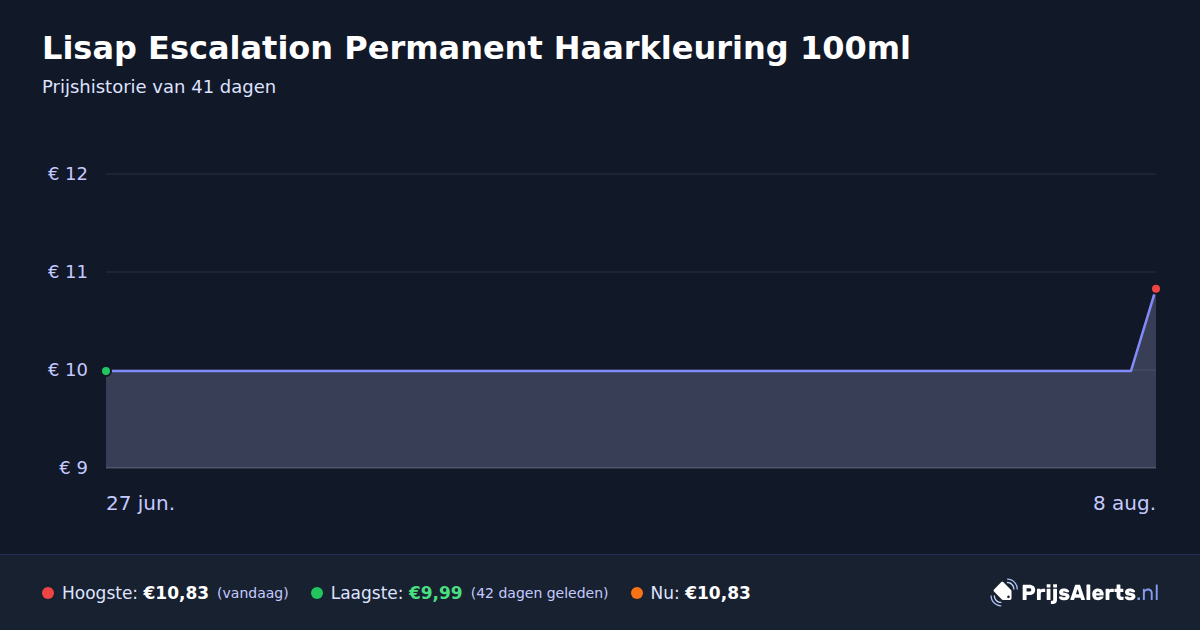
Task: Select the green lowest-price point on the chart
Action: click(106, 371)
